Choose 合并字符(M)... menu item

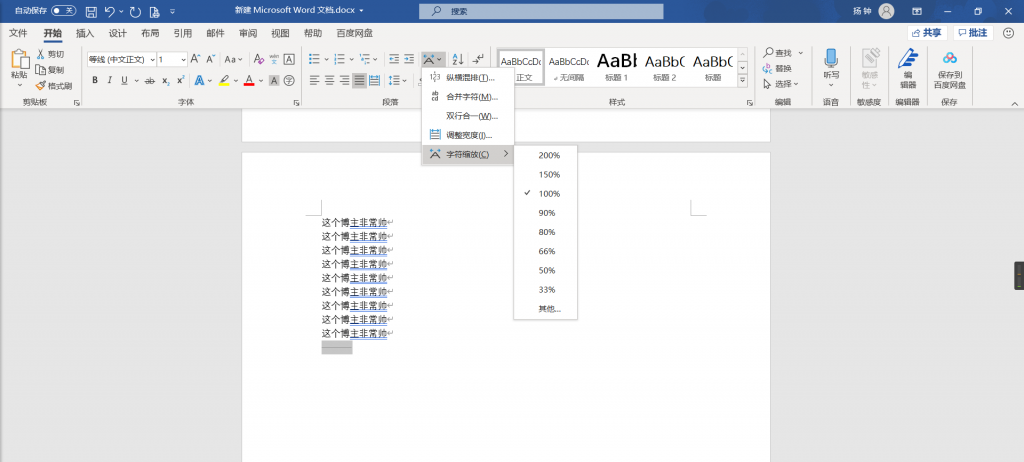coord(468,97)
